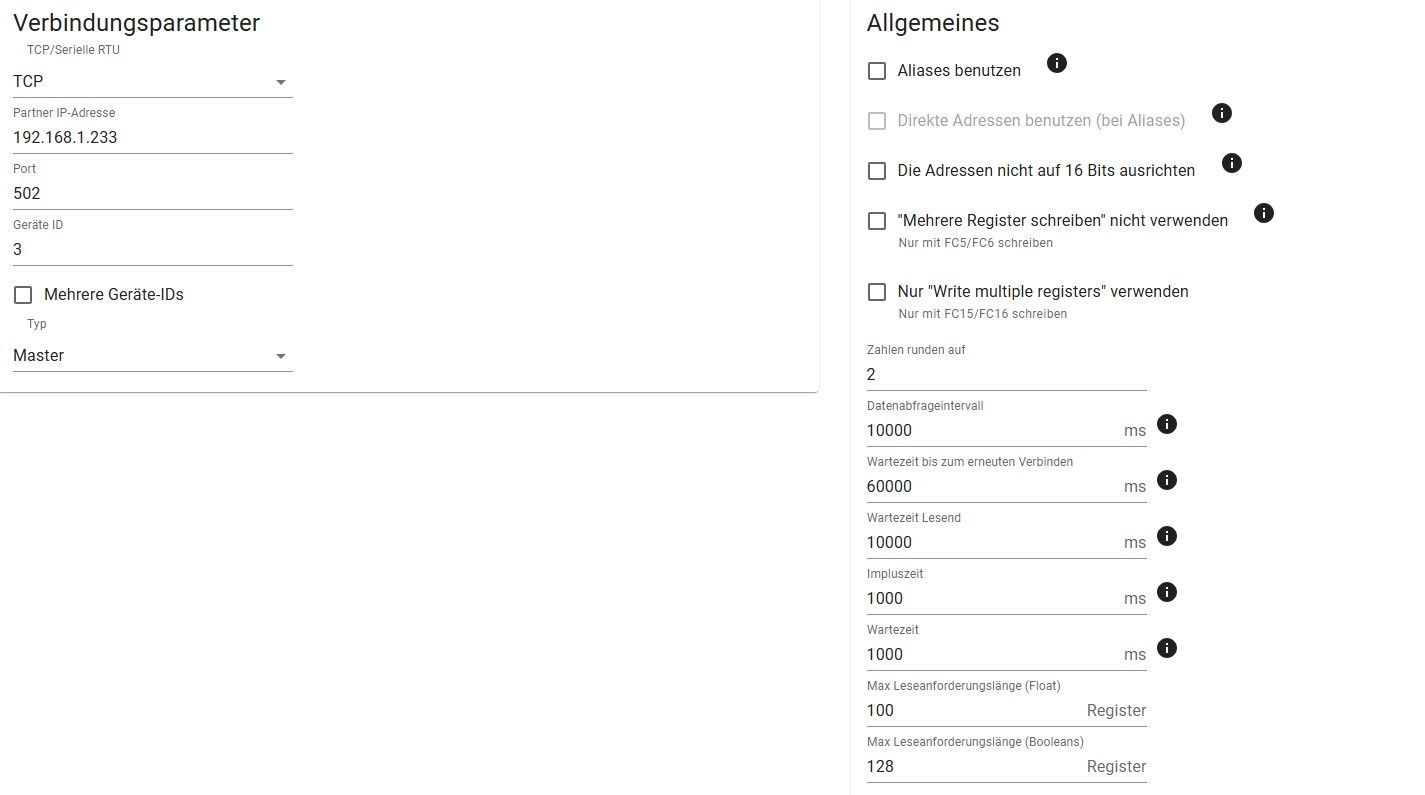The width and height of the screenshot is (1425, 795).
Task: Check Die Adressen nicht auf 16 Bits ausrichten
Action: point(877,171)
